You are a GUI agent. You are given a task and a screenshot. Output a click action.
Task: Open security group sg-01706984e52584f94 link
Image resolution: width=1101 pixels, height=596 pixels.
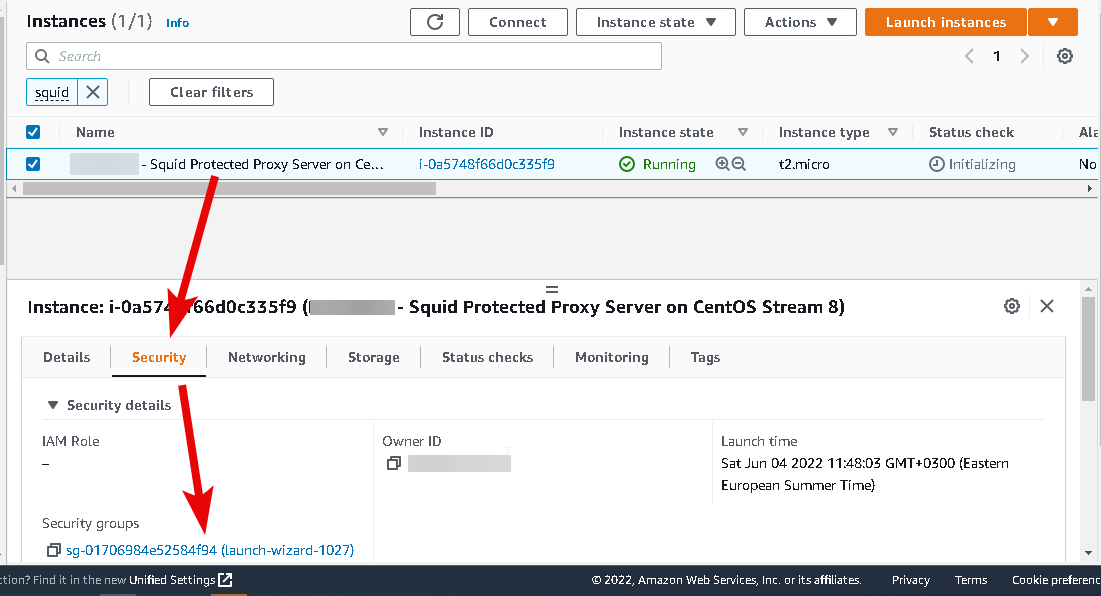click(x=210, y=550)
